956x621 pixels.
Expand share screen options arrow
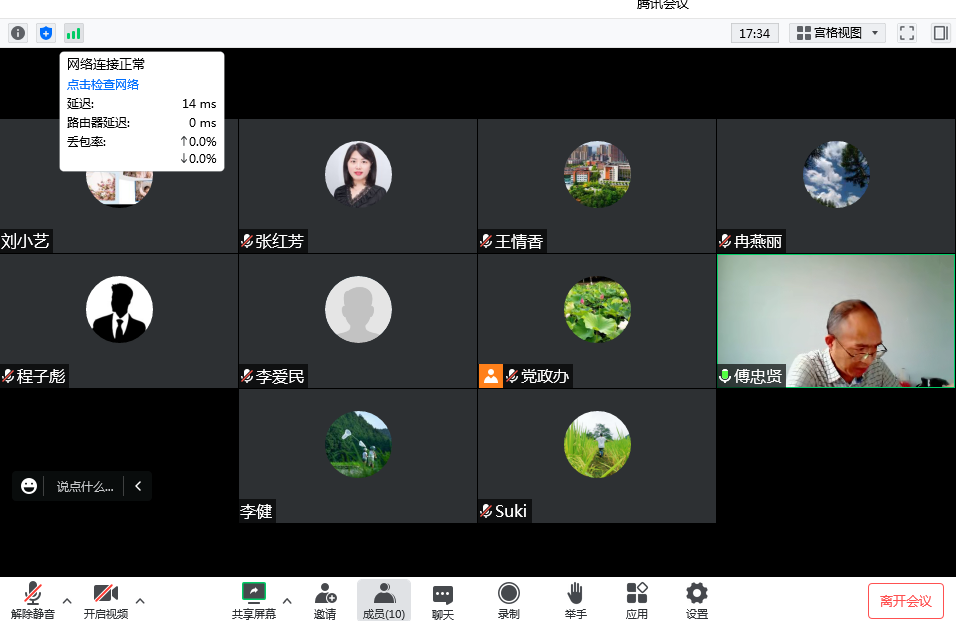coord(287,601)
